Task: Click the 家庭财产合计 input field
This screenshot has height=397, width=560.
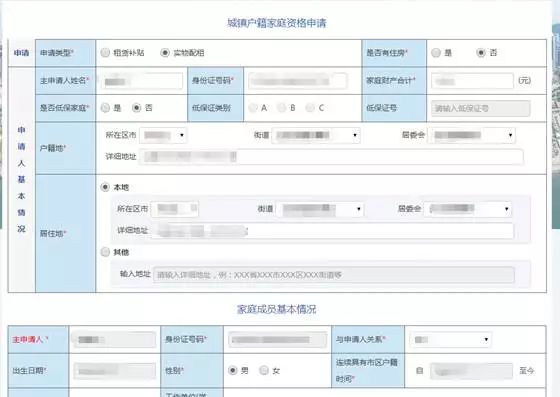Action: pos(472,81)
